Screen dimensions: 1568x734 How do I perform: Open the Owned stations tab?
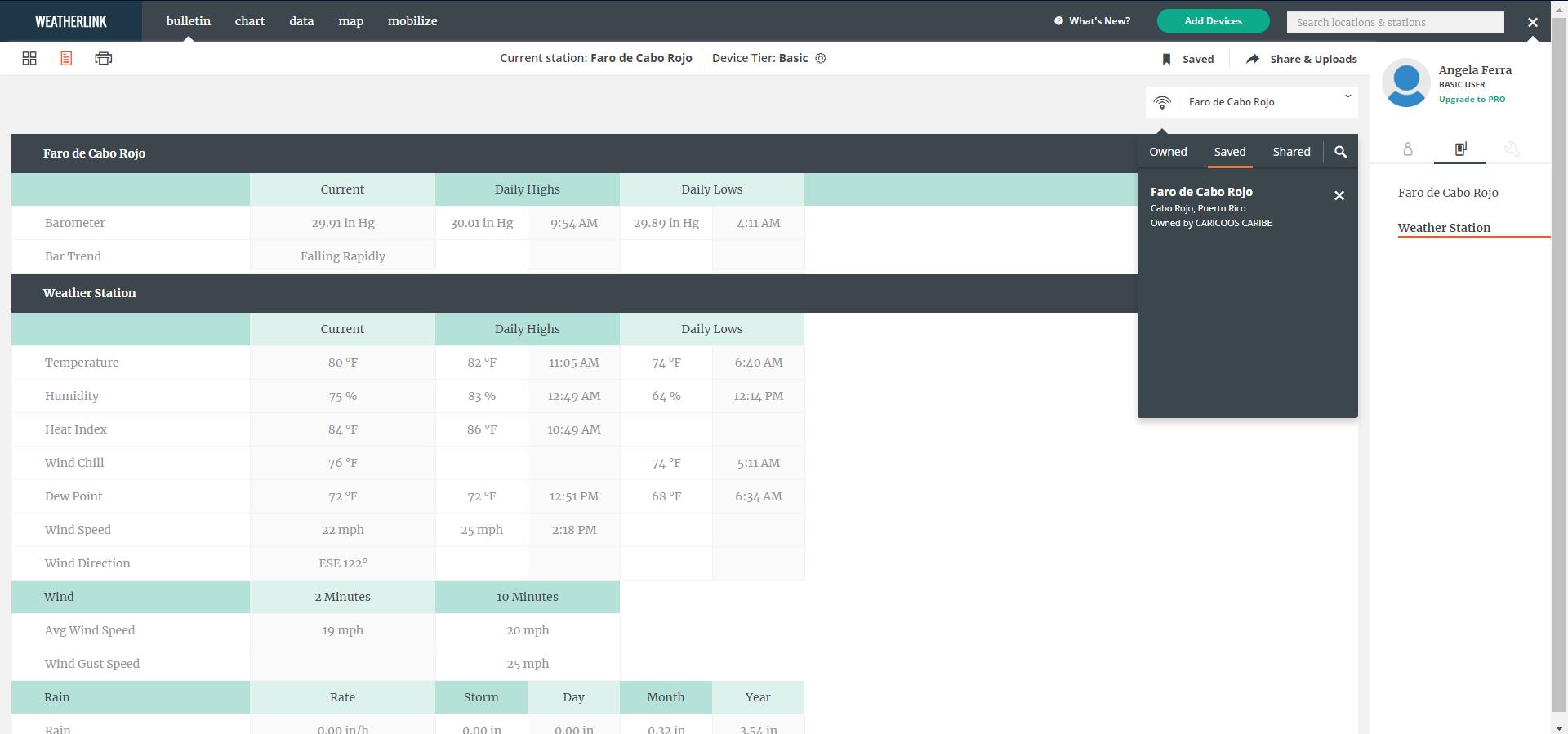tap(1168, 152)
